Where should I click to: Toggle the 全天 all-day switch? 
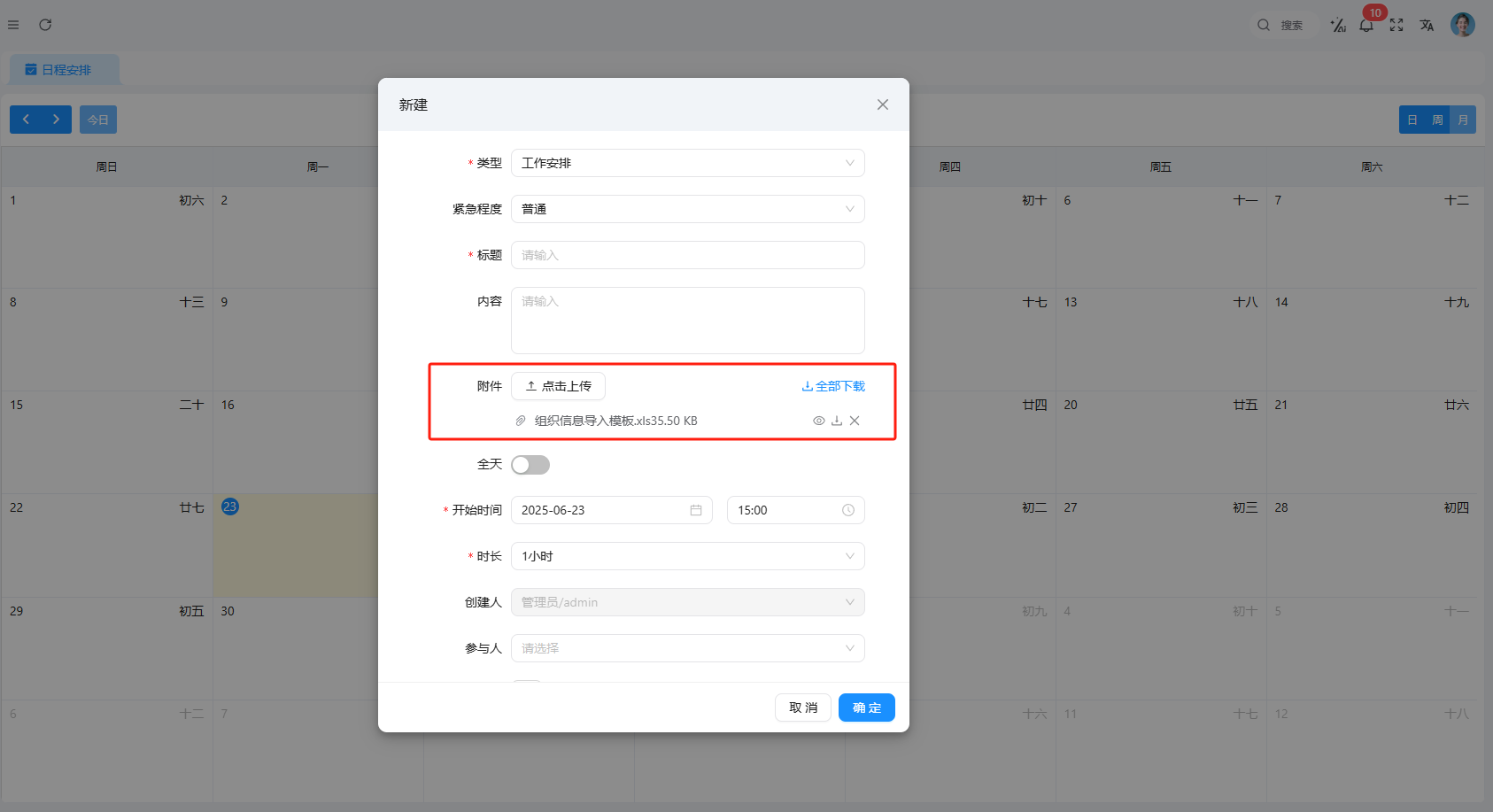[530, 465]
